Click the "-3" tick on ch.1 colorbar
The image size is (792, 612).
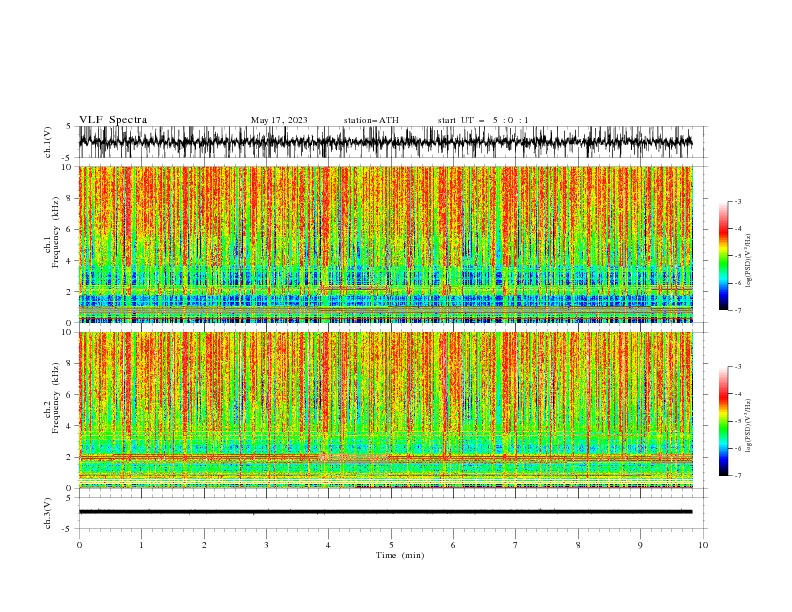[x=737, y=201]
